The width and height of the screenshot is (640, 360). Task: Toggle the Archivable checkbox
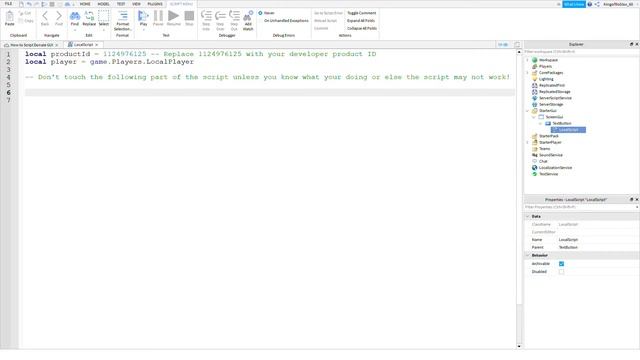click(561, 264)
